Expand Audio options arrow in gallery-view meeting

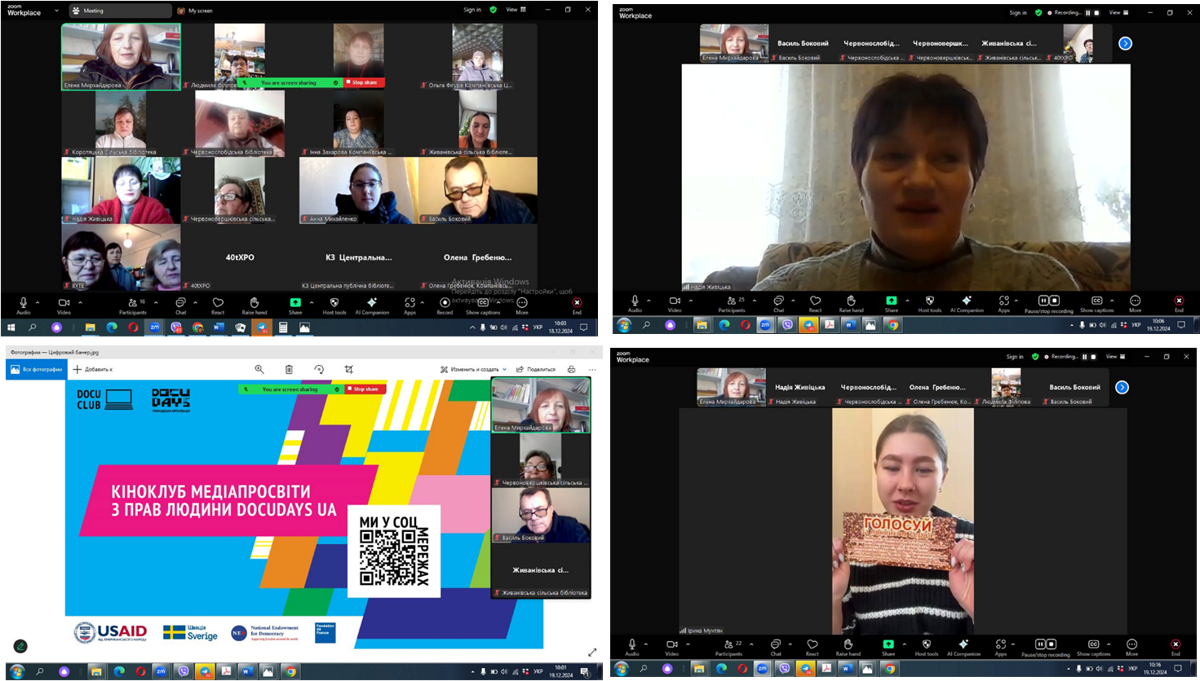(38, 302)
